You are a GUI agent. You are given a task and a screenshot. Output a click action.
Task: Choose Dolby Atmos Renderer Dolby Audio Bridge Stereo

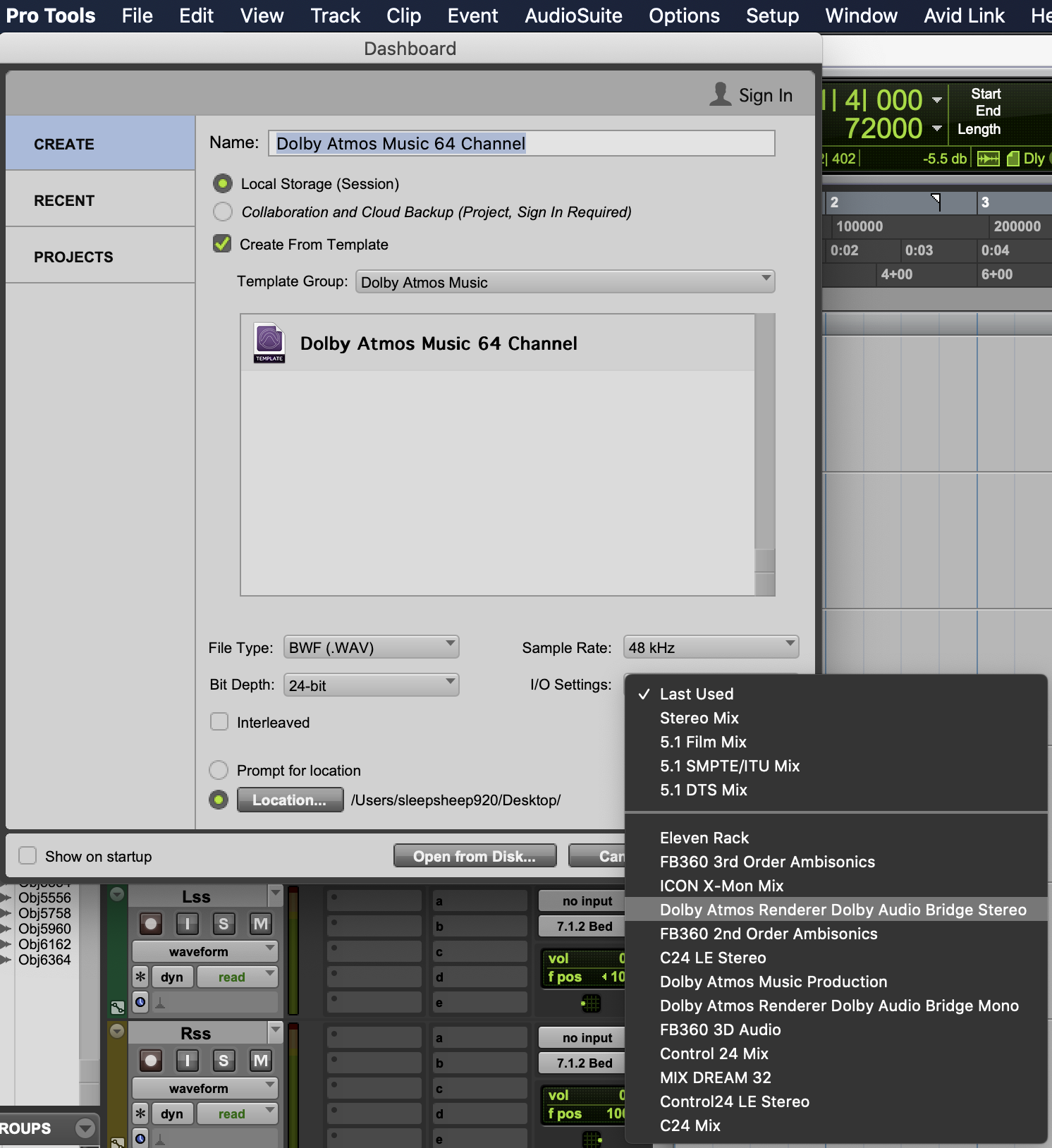tap(836, 910)
